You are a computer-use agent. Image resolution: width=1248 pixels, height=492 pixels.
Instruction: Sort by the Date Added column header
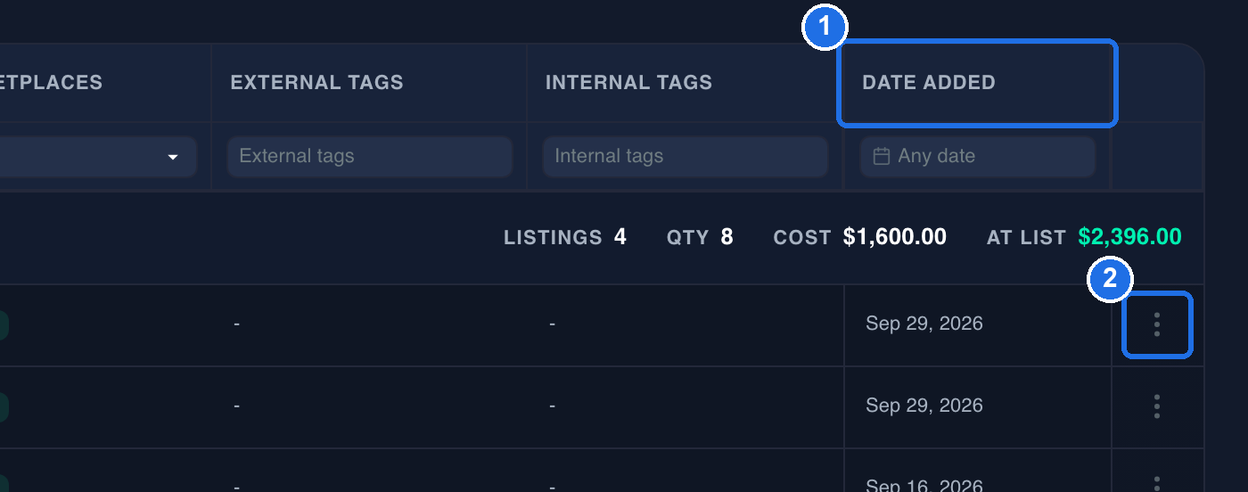pos(929,83)
